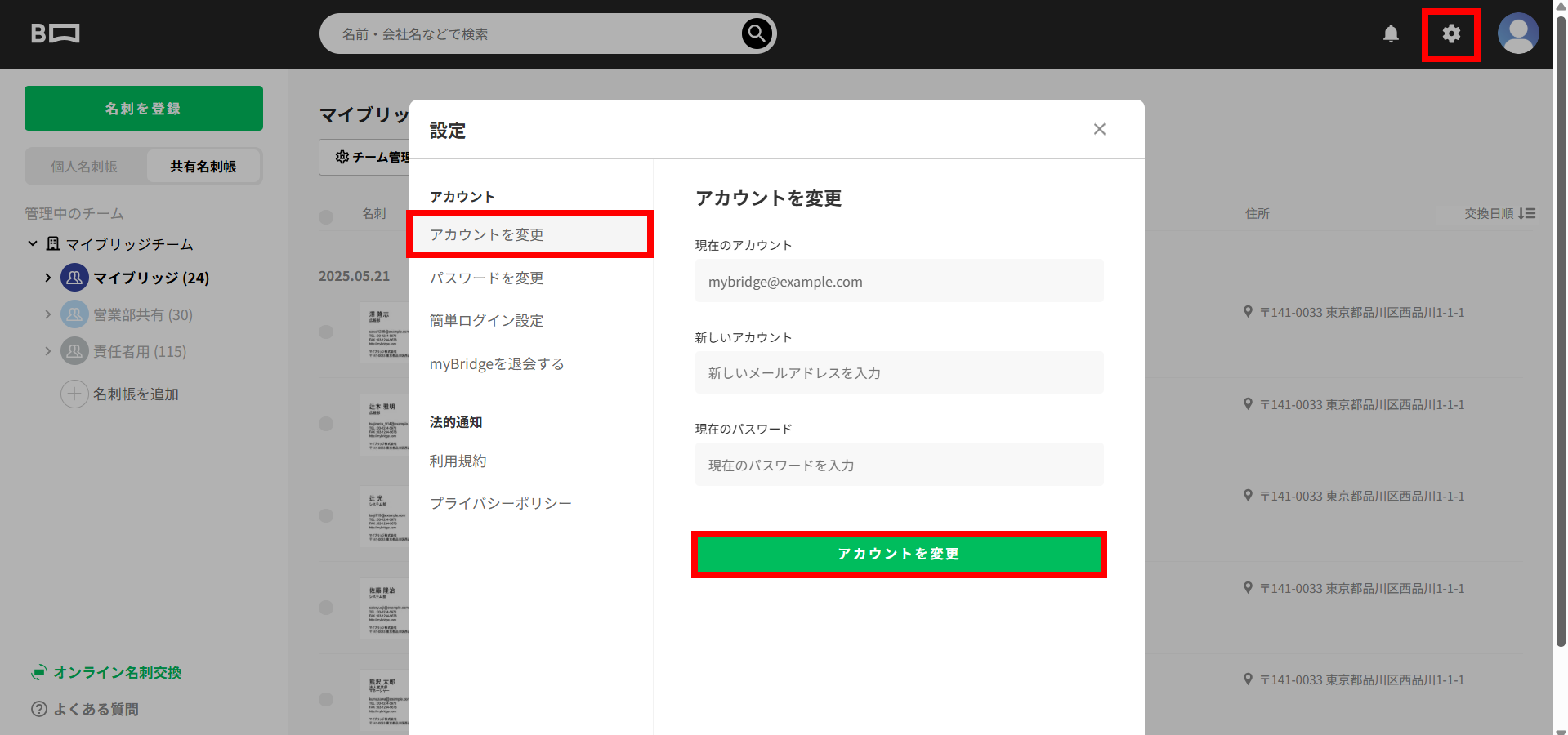
Task: Click the gear icon in チーム管理 button
Action: click(x=342, y=157)
